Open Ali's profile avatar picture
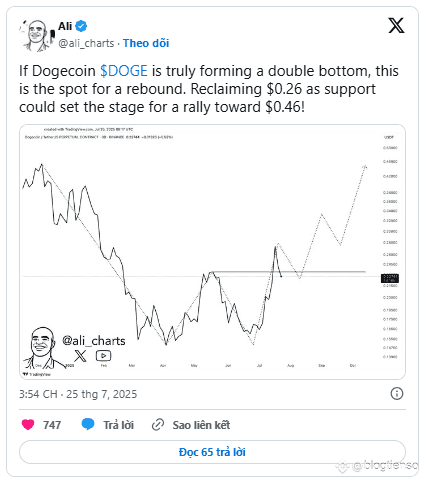Image resolution: width=426 pixels, height=483 pixels. (37, 36)
